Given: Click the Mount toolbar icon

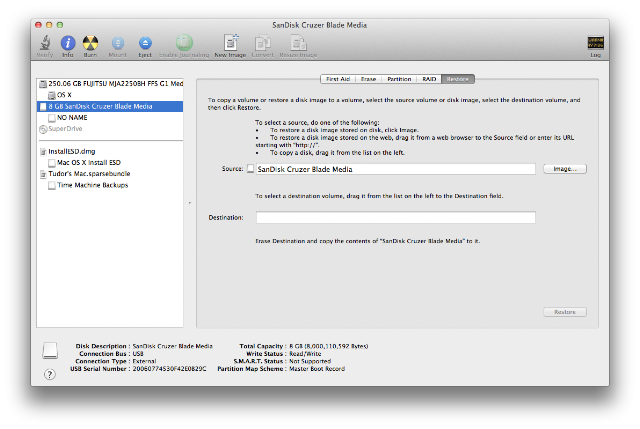Looking at the screenshot, I should coord(118,42).
